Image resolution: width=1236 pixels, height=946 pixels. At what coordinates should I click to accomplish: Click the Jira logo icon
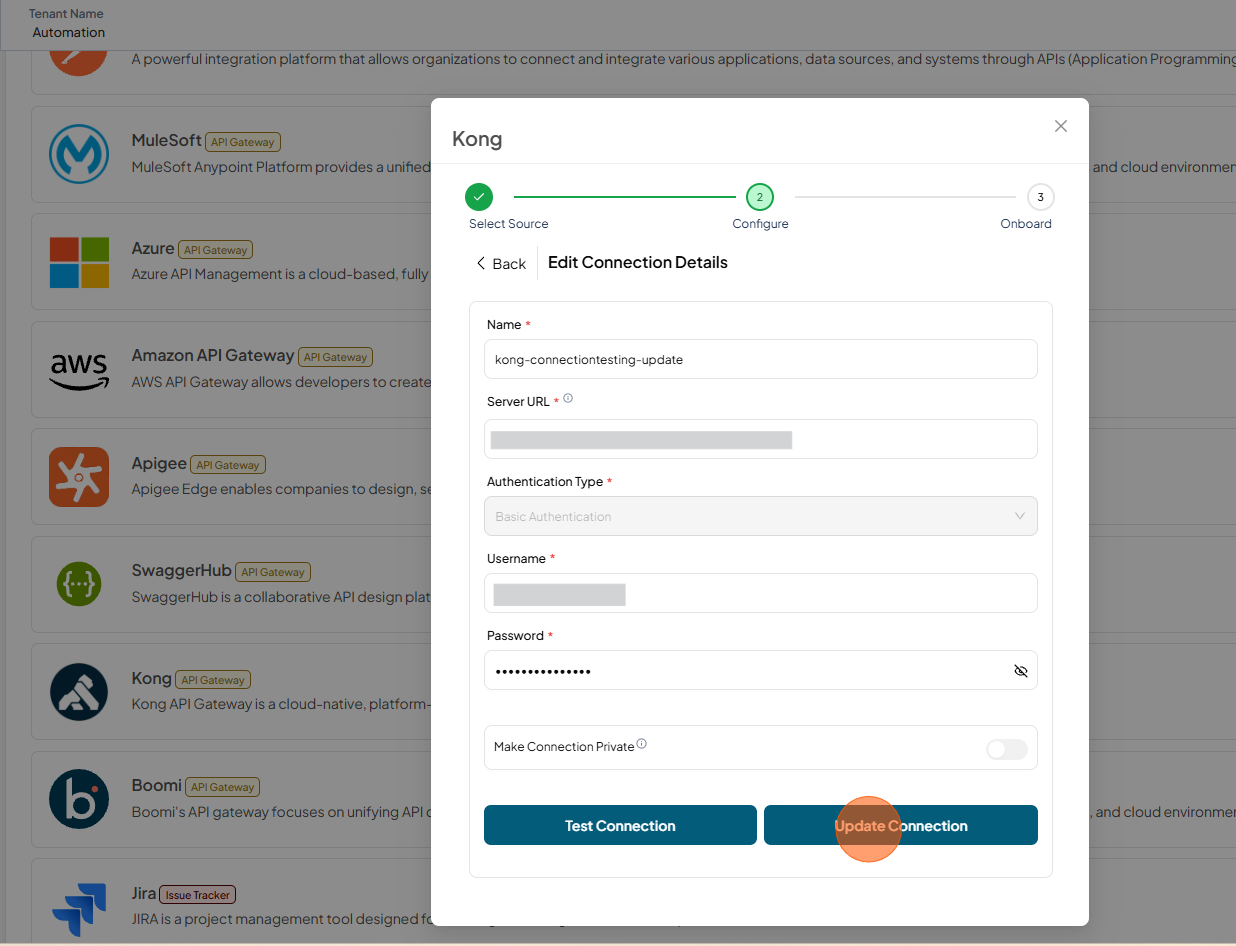coord(79,907)
